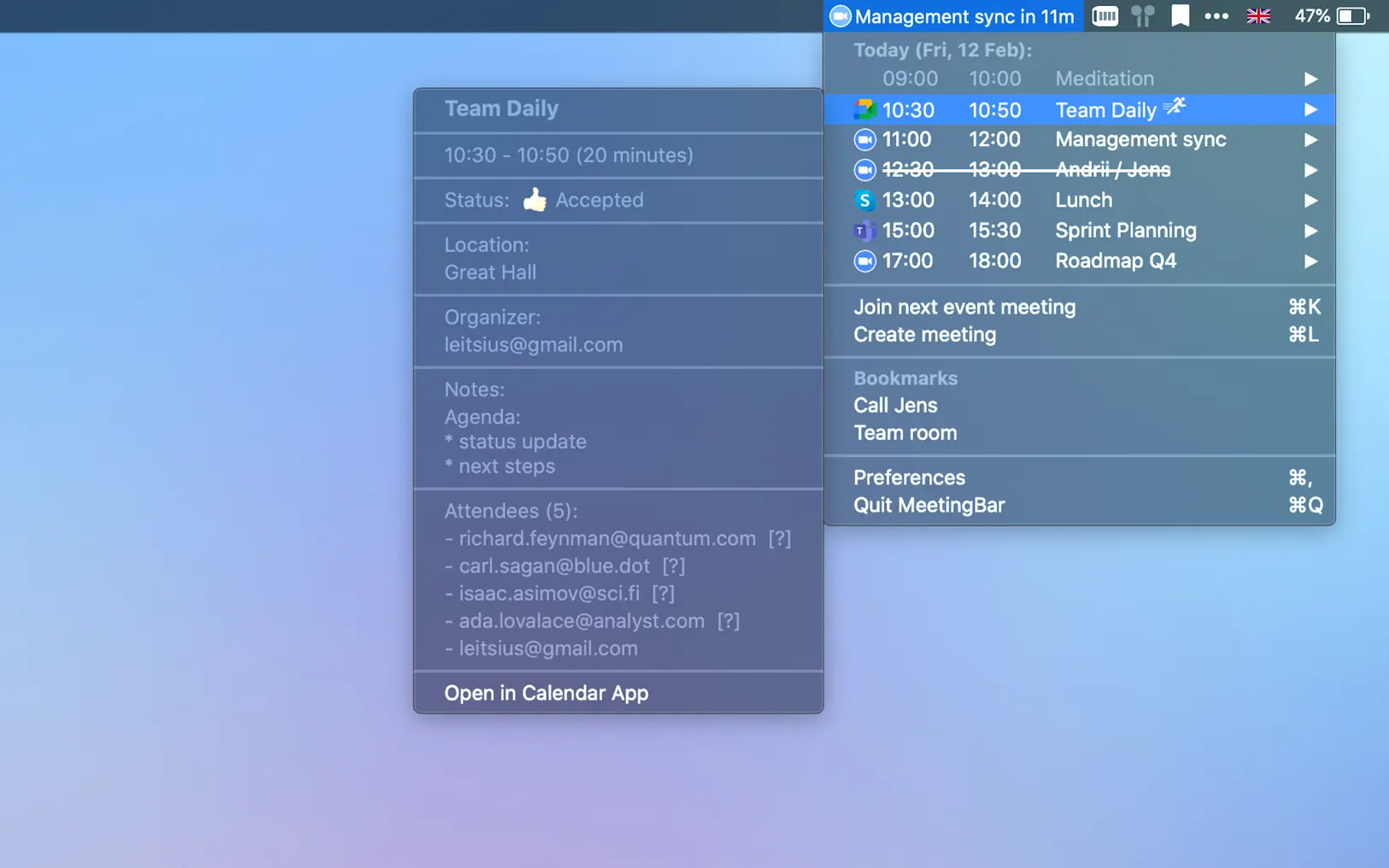Click the Teams icon beside Sprint Planning
This screenshot has width=1389, height=868.
(864, 231)
